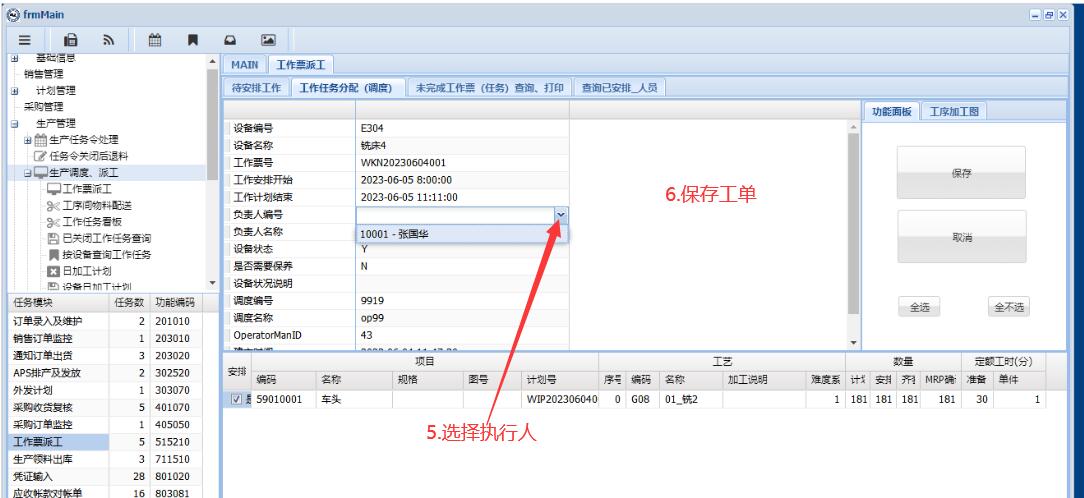This screenshot has width=1084, height=498.
Task: Expand the 基础信息 tree node
Action: (15, 58)
